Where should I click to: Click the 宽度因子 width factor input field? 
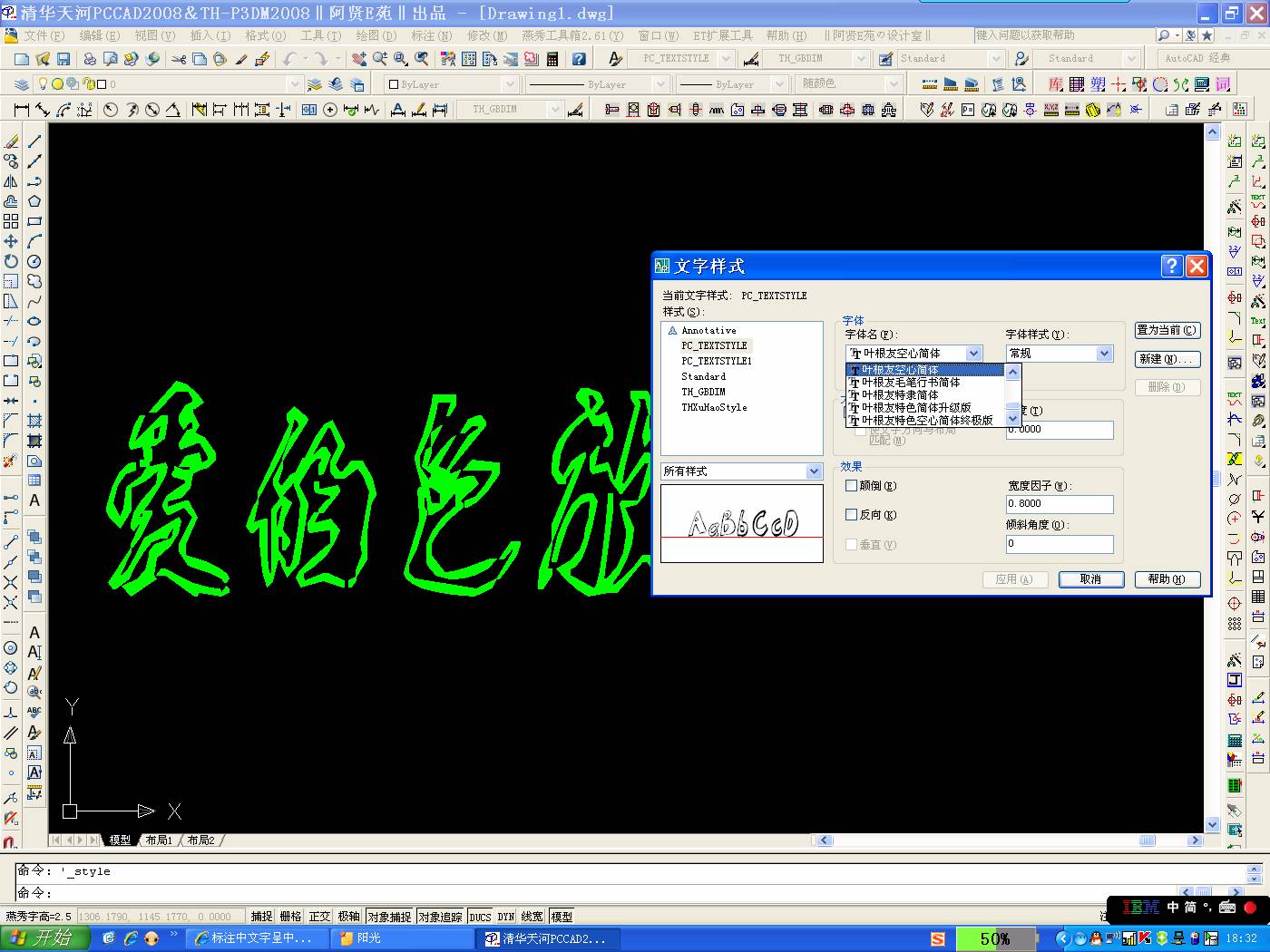1060,504
